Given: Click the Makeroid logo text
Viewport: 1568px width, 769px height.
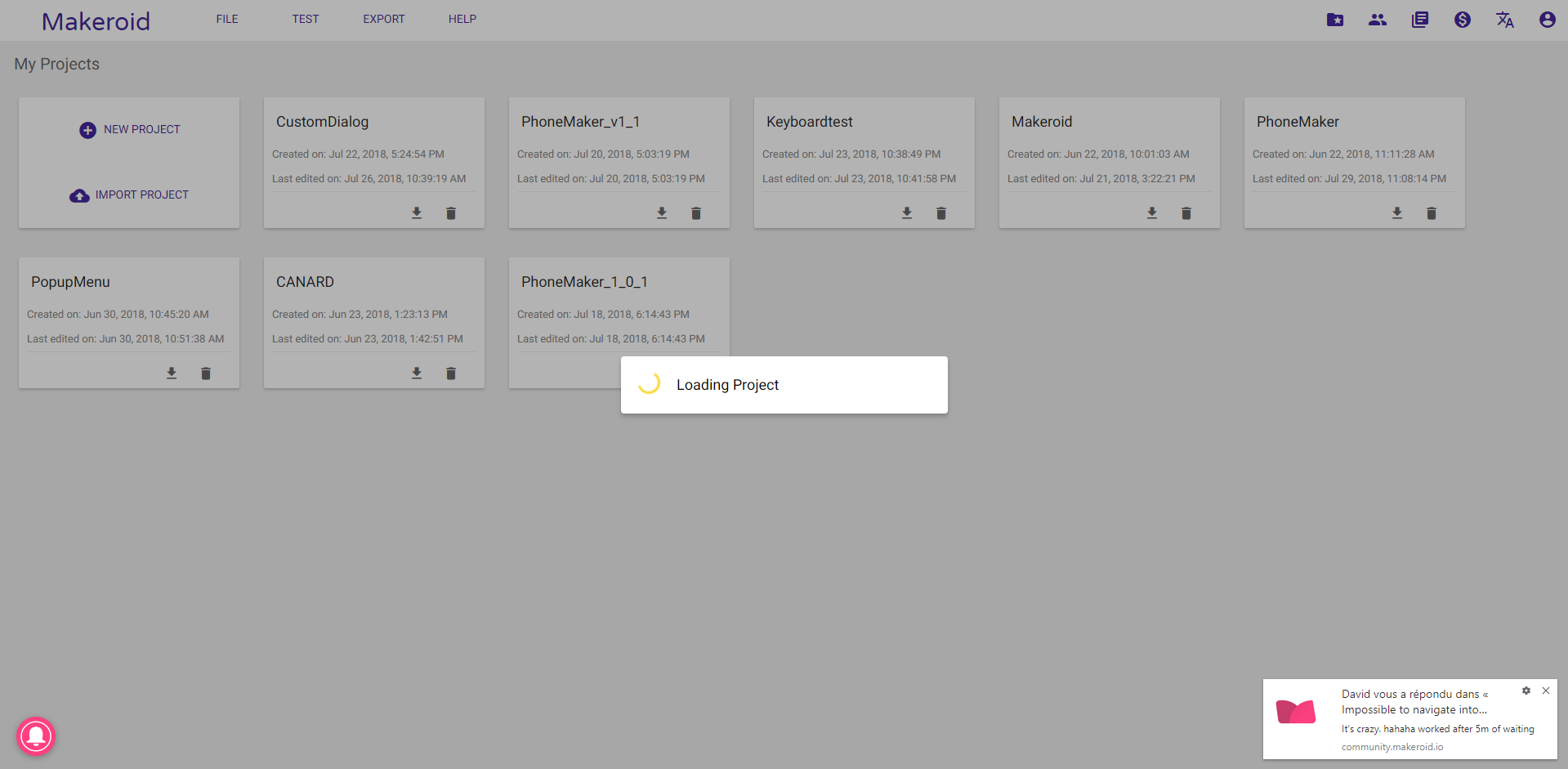Looking at the screenshot, I should coord(96,21).
